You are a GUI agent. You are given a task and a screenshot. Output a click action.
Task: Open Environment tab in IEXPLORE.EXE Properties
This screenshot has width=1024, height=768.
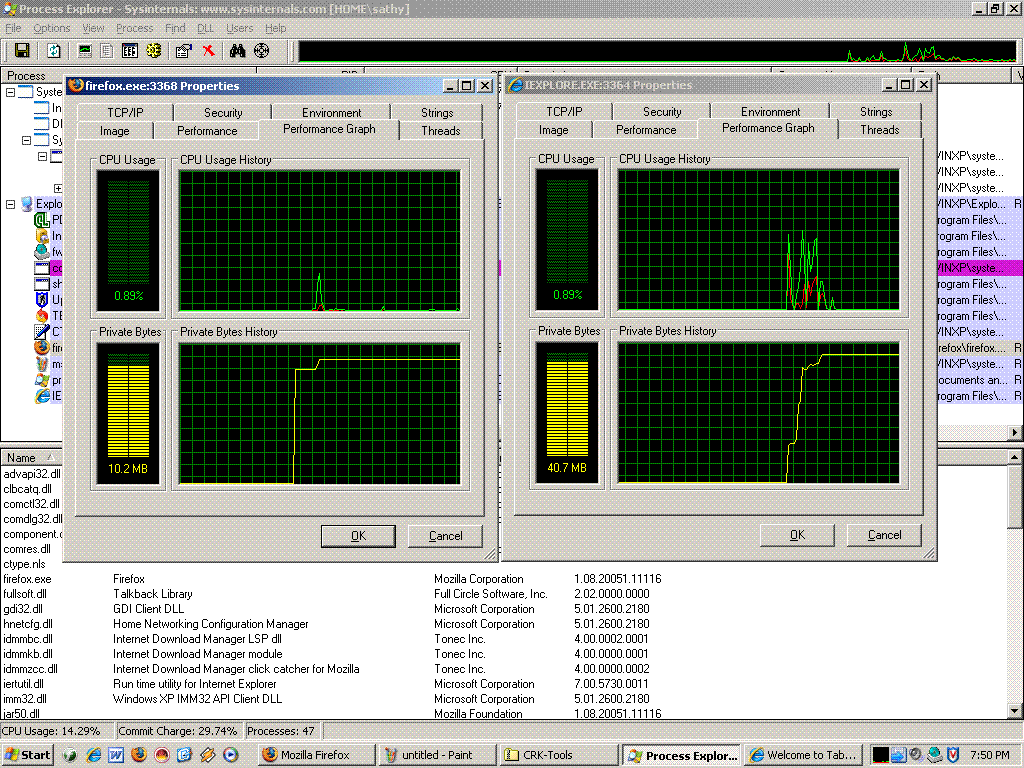point(771,112)
